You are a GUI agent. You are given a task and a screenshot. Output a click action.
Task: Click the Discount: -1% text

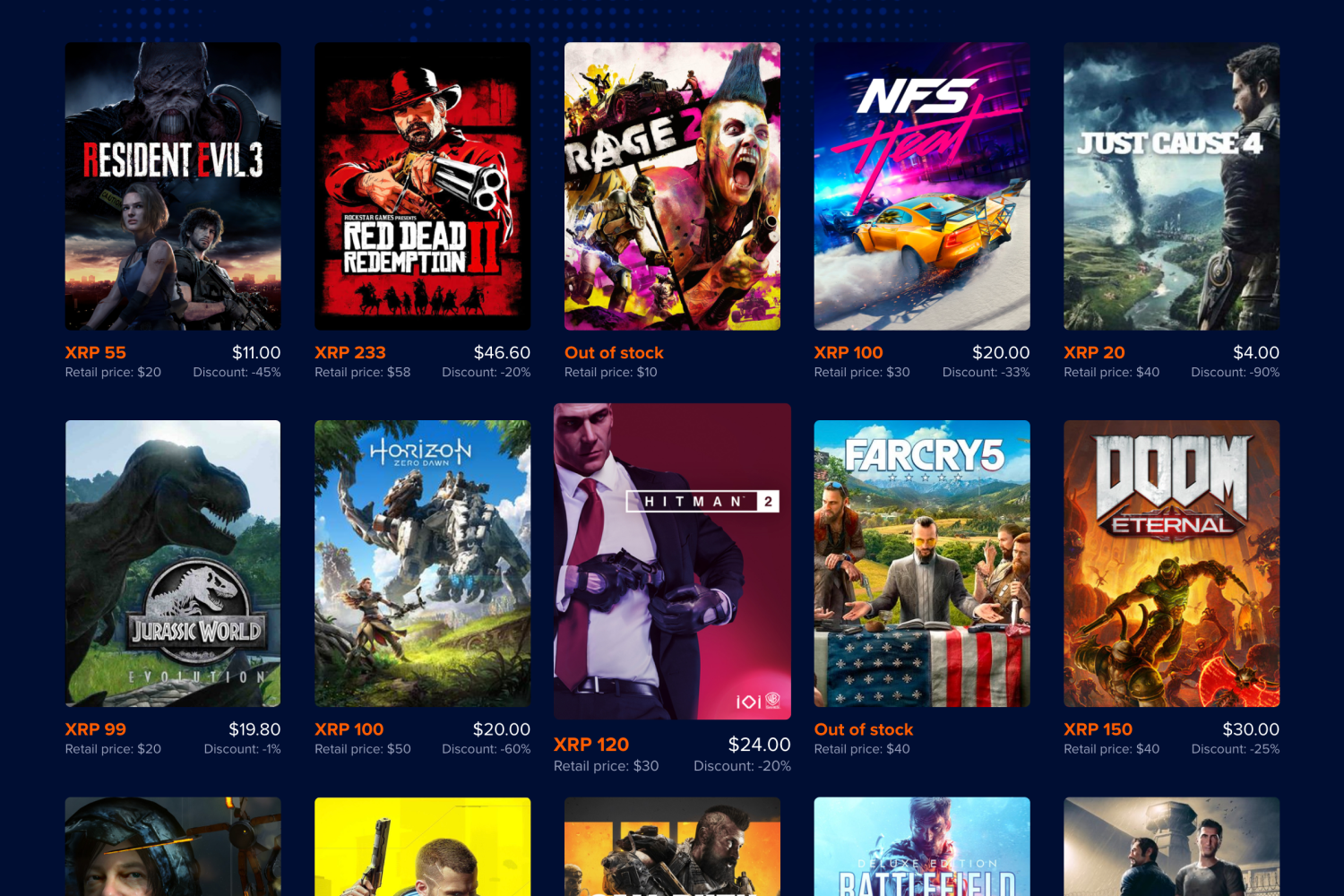click(x=243, y=749)
